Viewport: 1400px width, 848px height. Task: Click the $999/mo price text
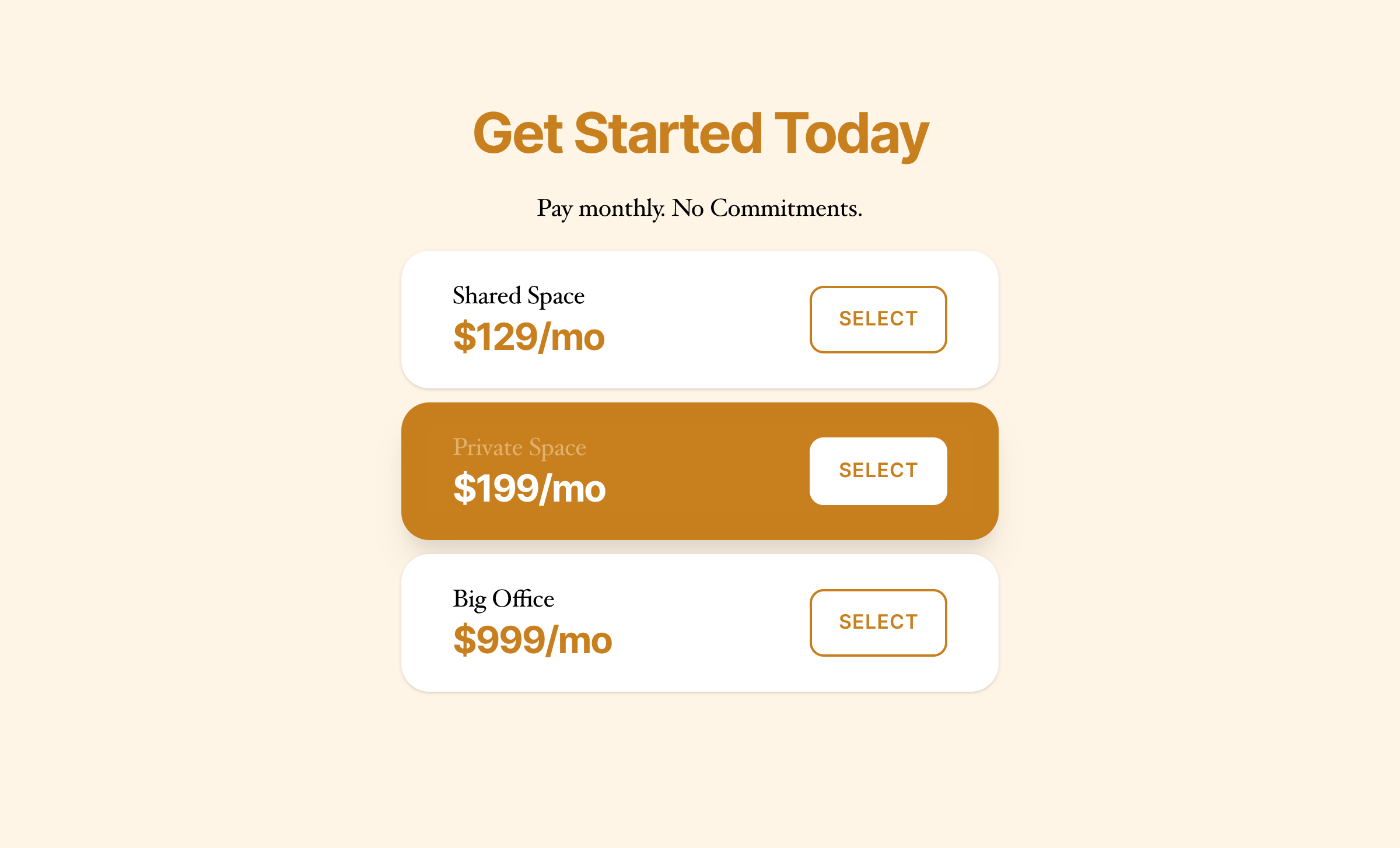(533, 640)
